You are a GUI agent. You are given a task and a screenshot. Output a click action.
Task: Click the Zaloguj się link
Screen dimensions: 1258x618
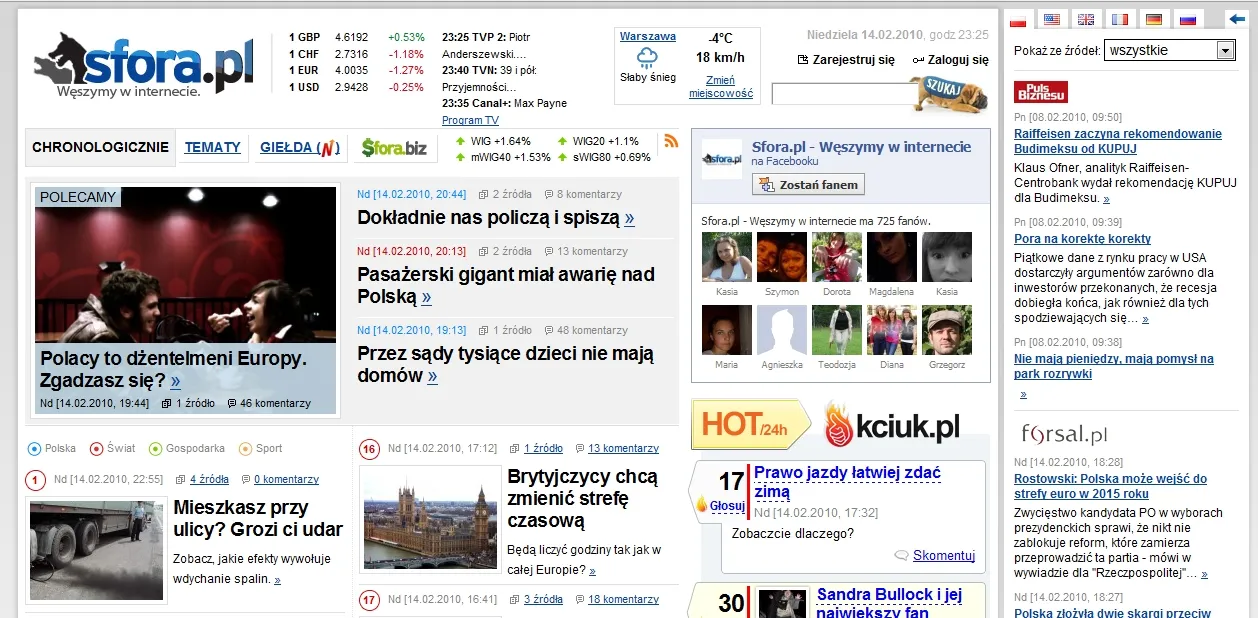coord(958,60)
